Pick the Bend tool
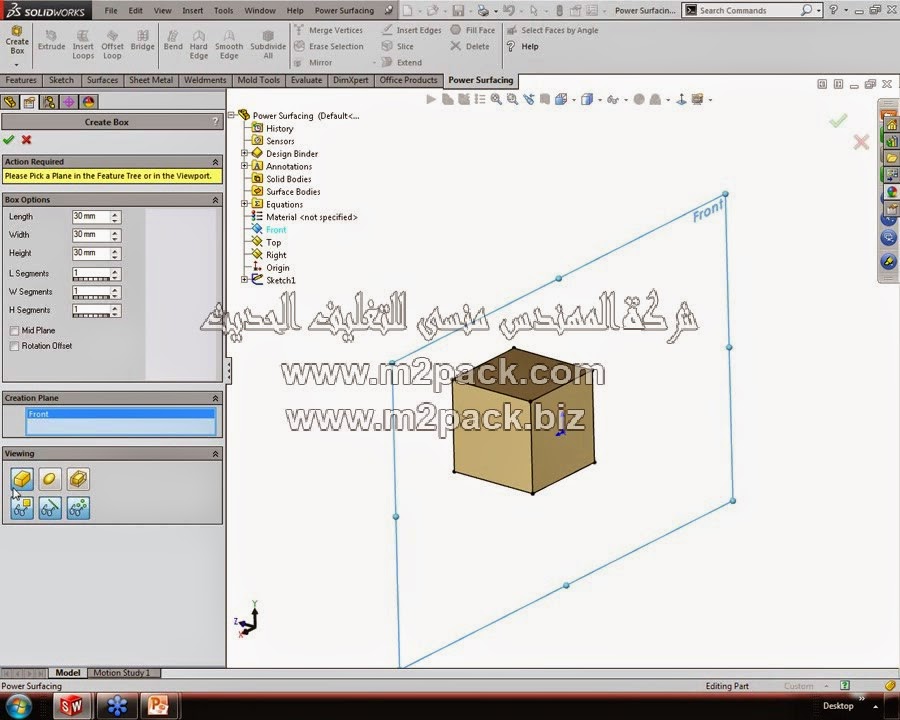The width and height of the screenshot is (900, 720). [173, 41]
